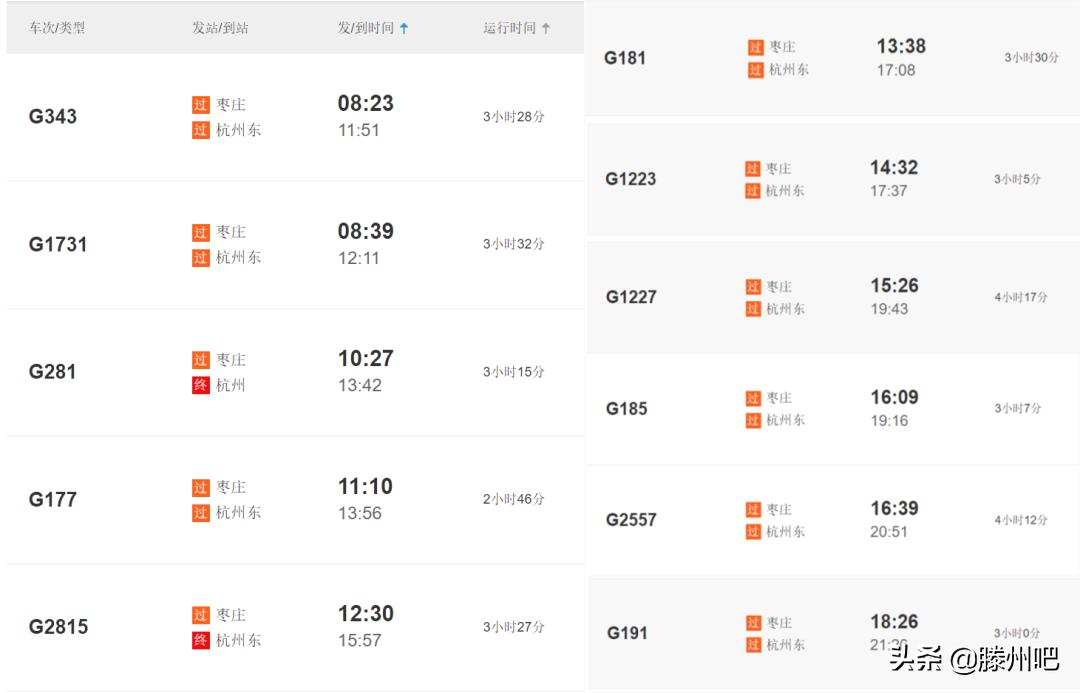Sort by 发/到时间 column arrow

tap(404, 28)
